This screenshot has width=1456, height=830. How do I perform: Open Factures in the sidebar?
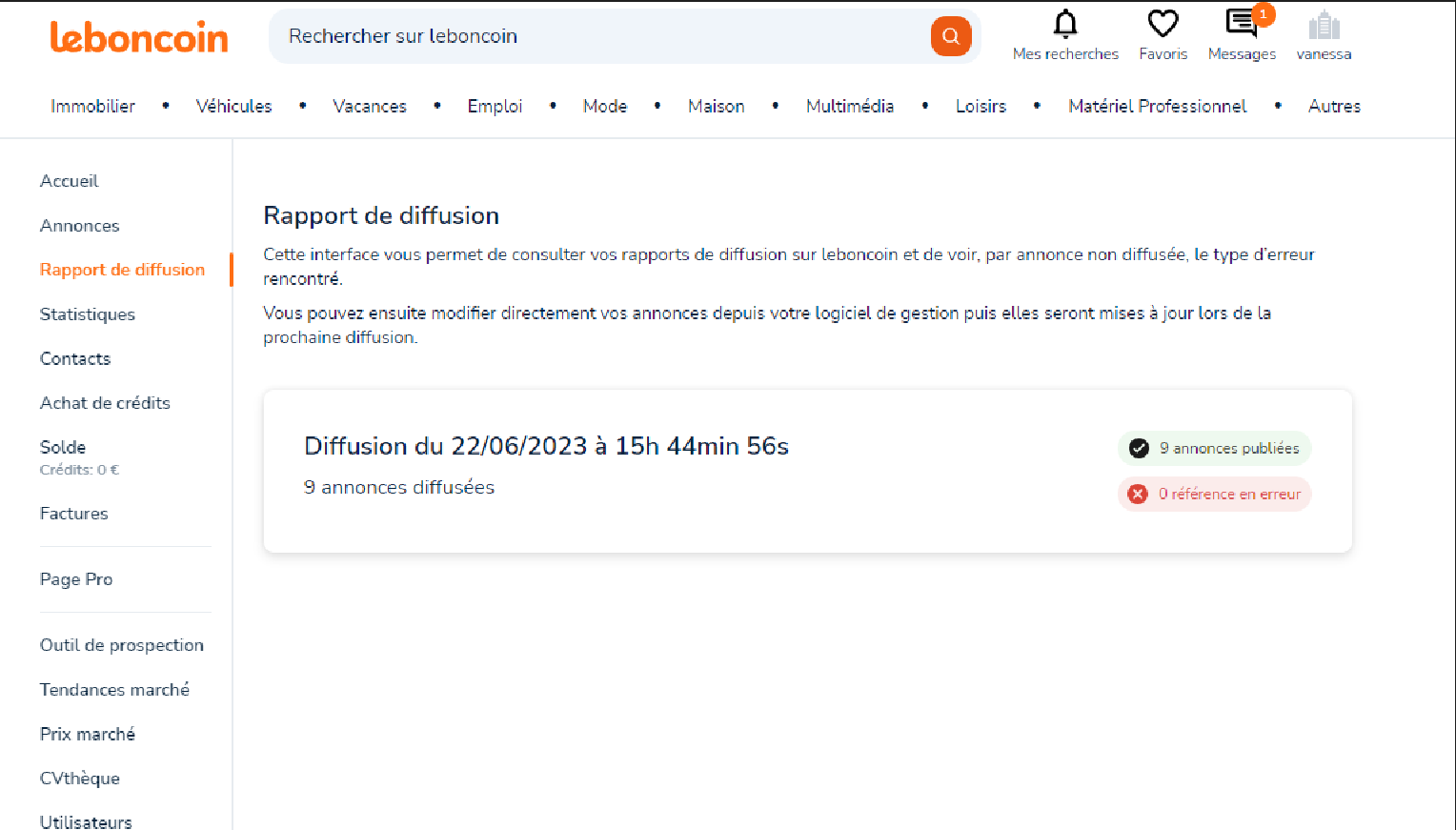(73, 514)
